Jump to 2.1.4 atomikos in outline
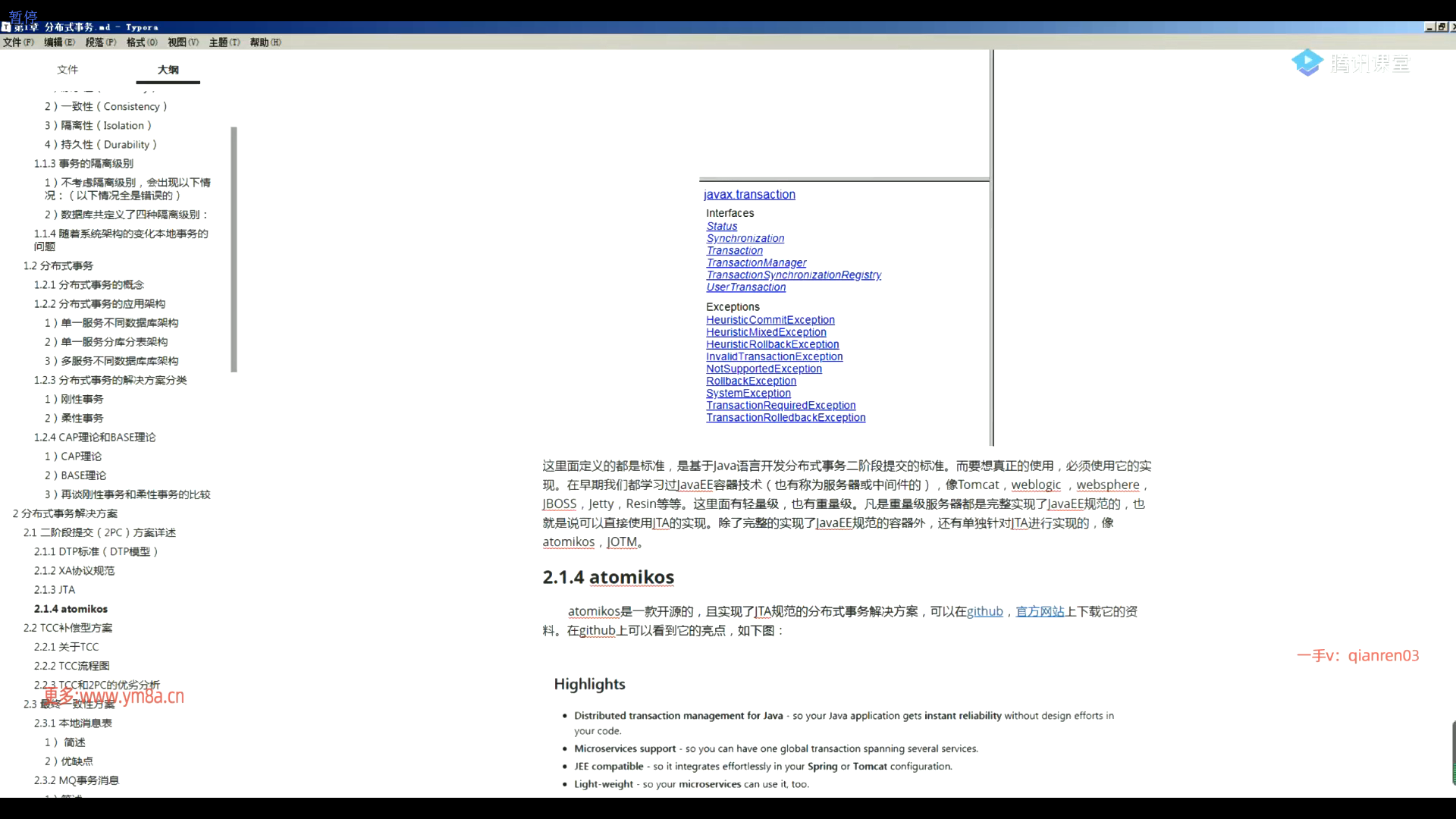The height and width of the screenshot is (819, 1456). [x=71, y=609]
